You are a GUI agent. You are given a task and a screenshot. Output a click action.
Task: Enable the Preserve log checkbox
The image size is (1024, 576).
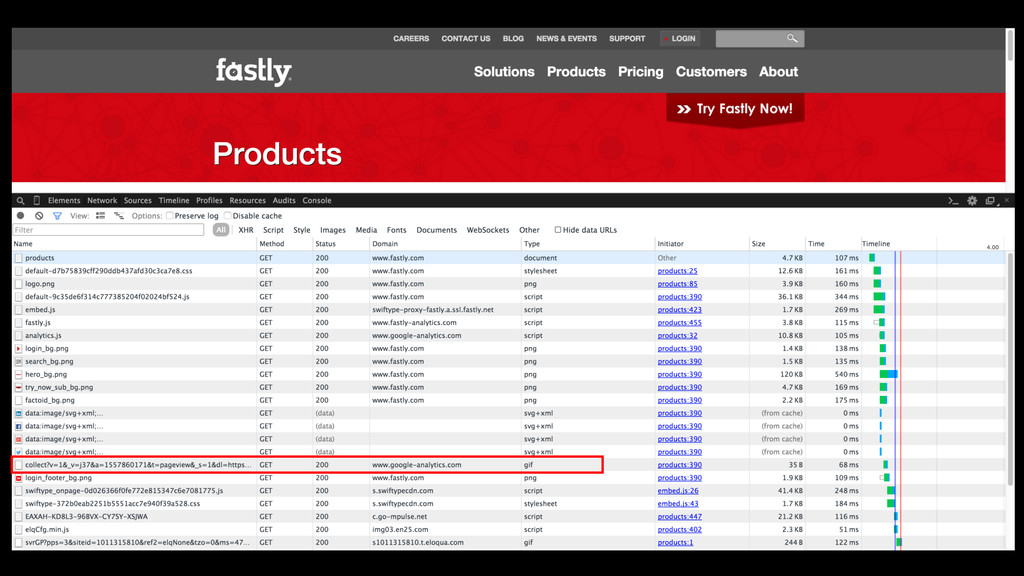(x=170, y=216)
